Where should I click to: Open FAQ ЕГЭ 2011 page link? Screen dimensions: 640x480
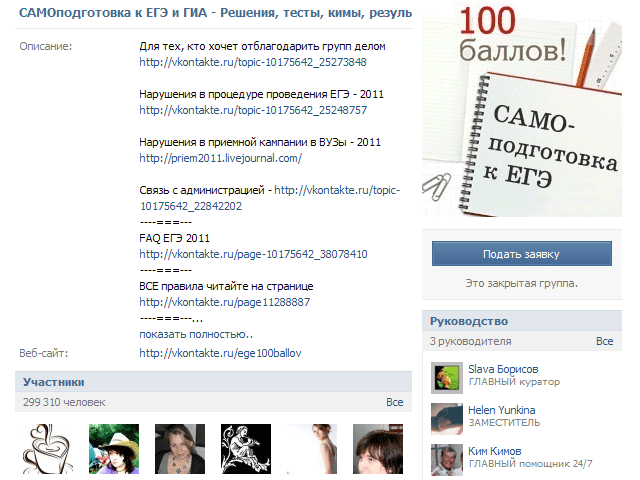[x=253, y=254]
